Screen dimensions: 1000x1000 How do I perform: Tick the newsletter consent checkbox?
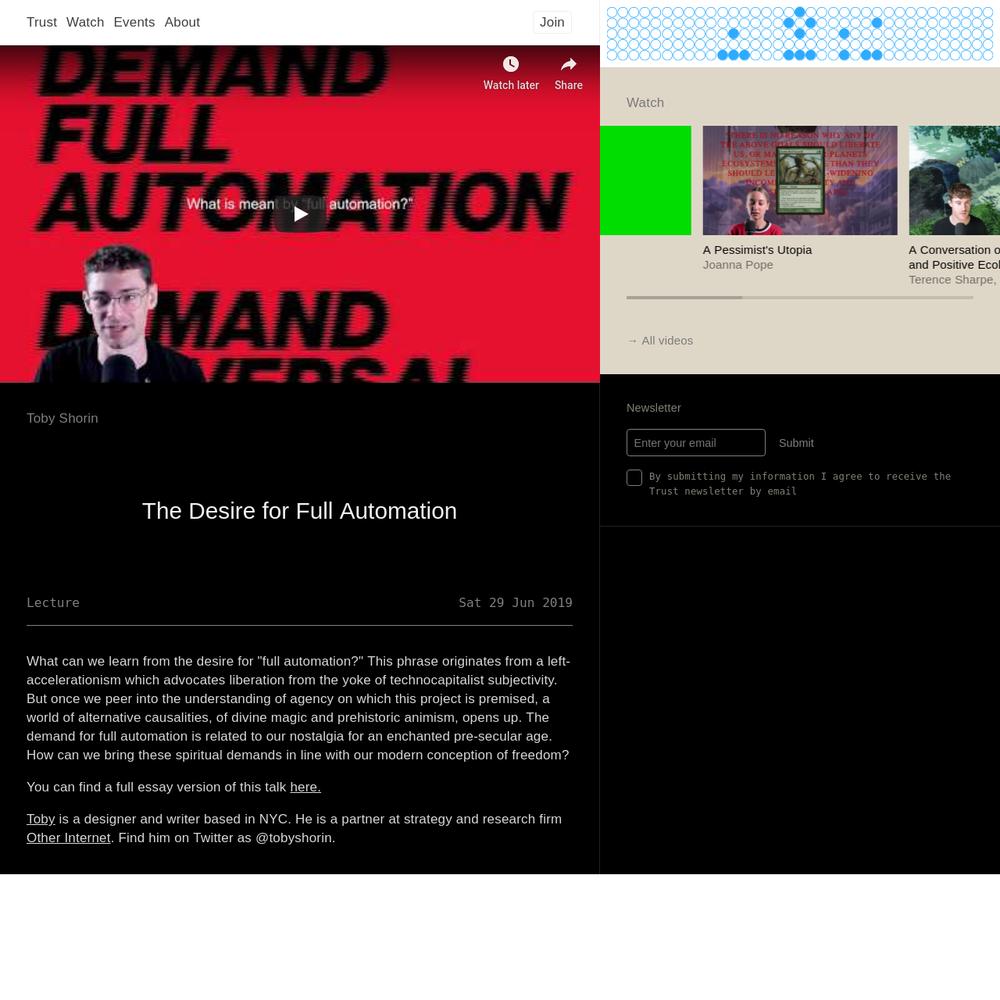634,478
